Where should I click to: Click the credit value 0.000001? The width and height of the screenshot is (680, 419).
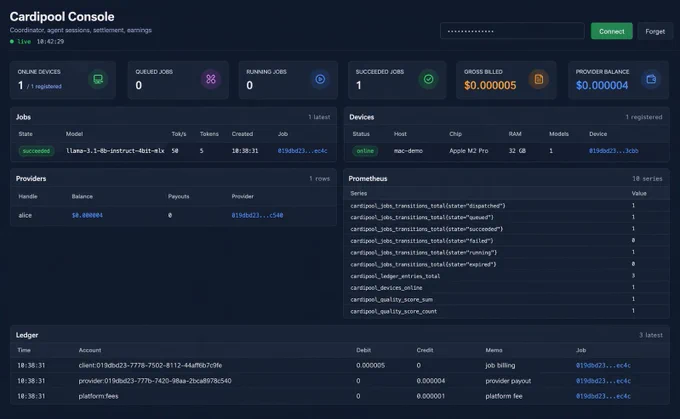pyautogui.click(x=431, y=396)
